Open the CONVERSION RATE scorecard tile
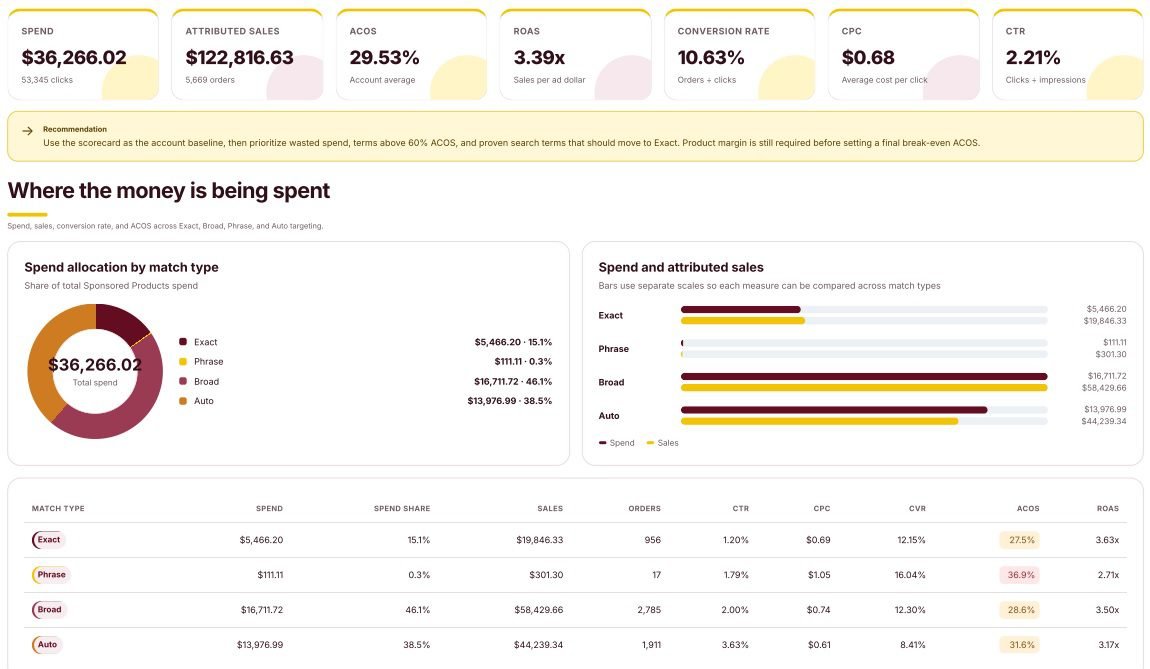The width and height of the screenshot is (1150, 669). 739,54
